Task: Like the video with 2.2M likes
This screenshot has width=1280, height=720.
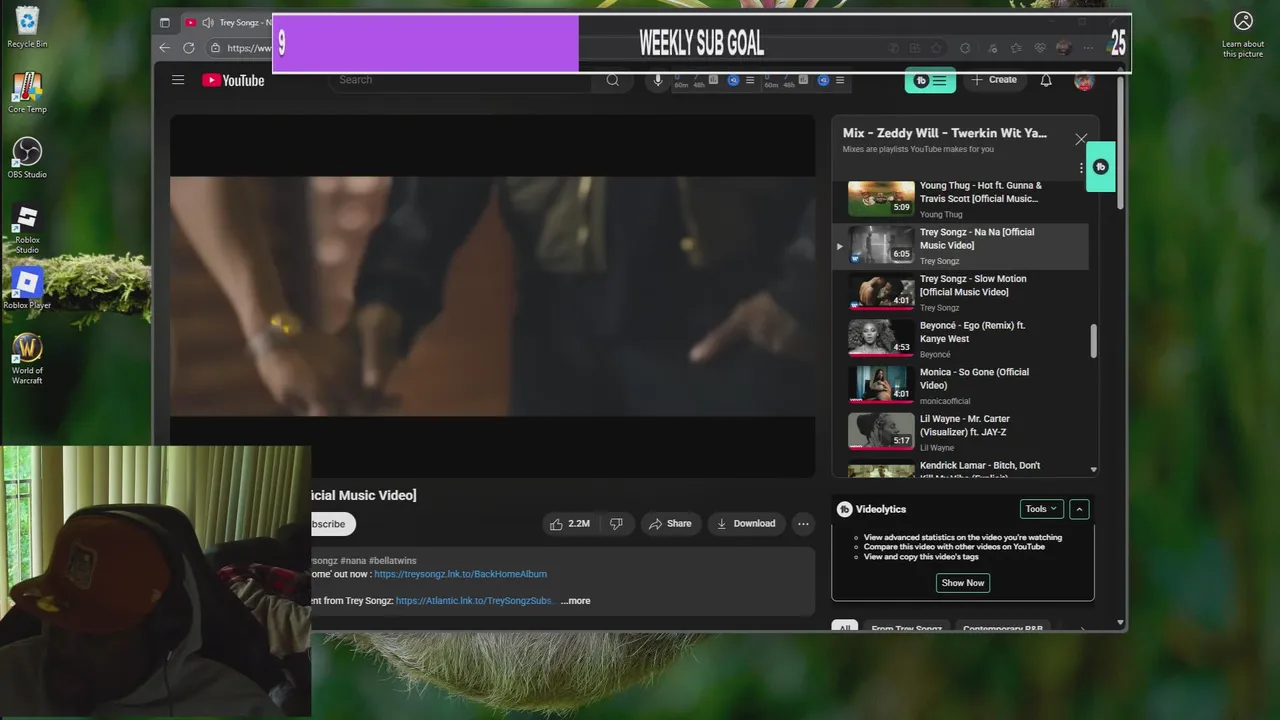Action: pos(570,523)
